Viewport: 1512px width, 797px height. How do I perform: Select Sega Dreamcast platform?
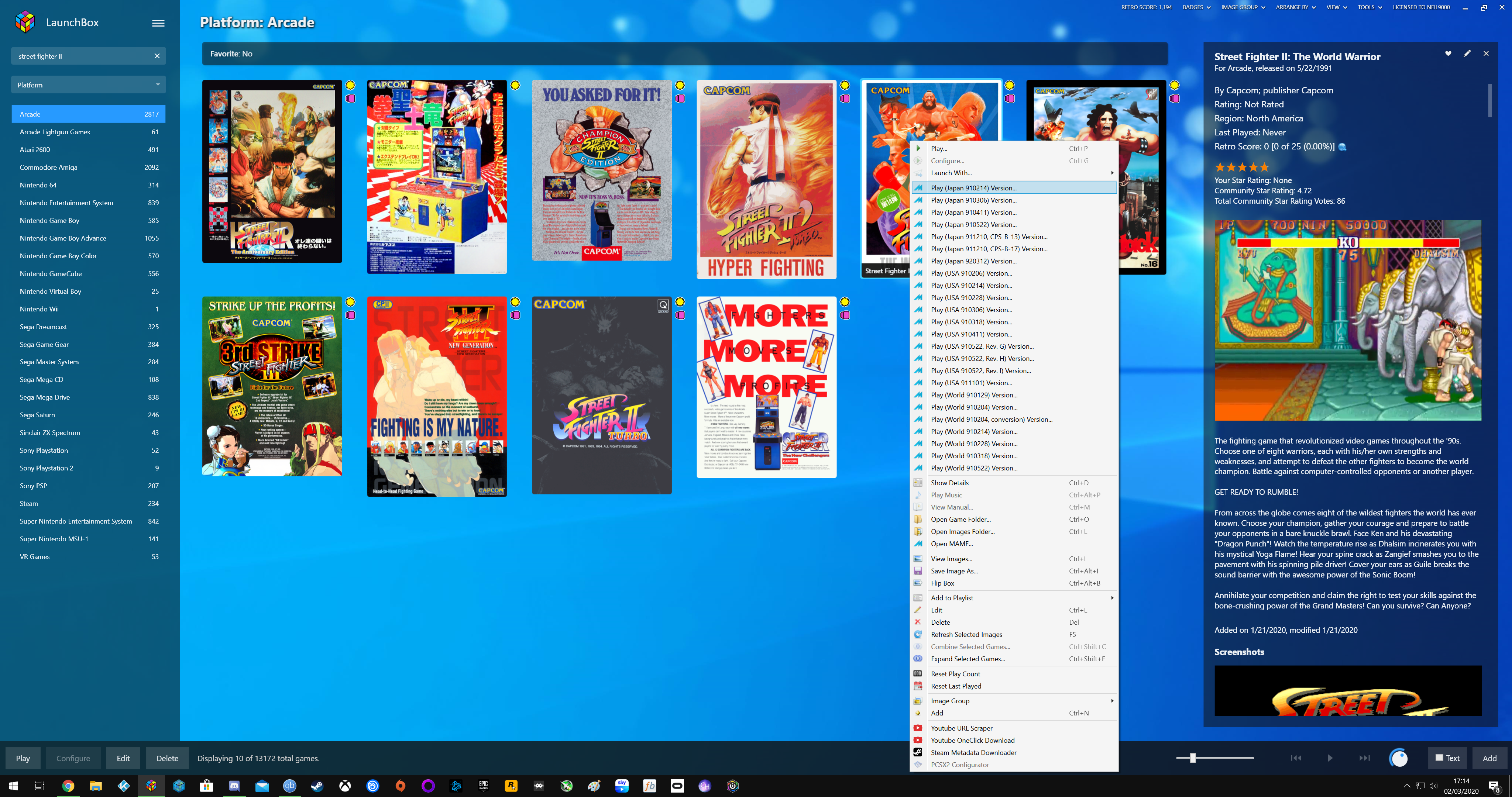coord(89,326)
